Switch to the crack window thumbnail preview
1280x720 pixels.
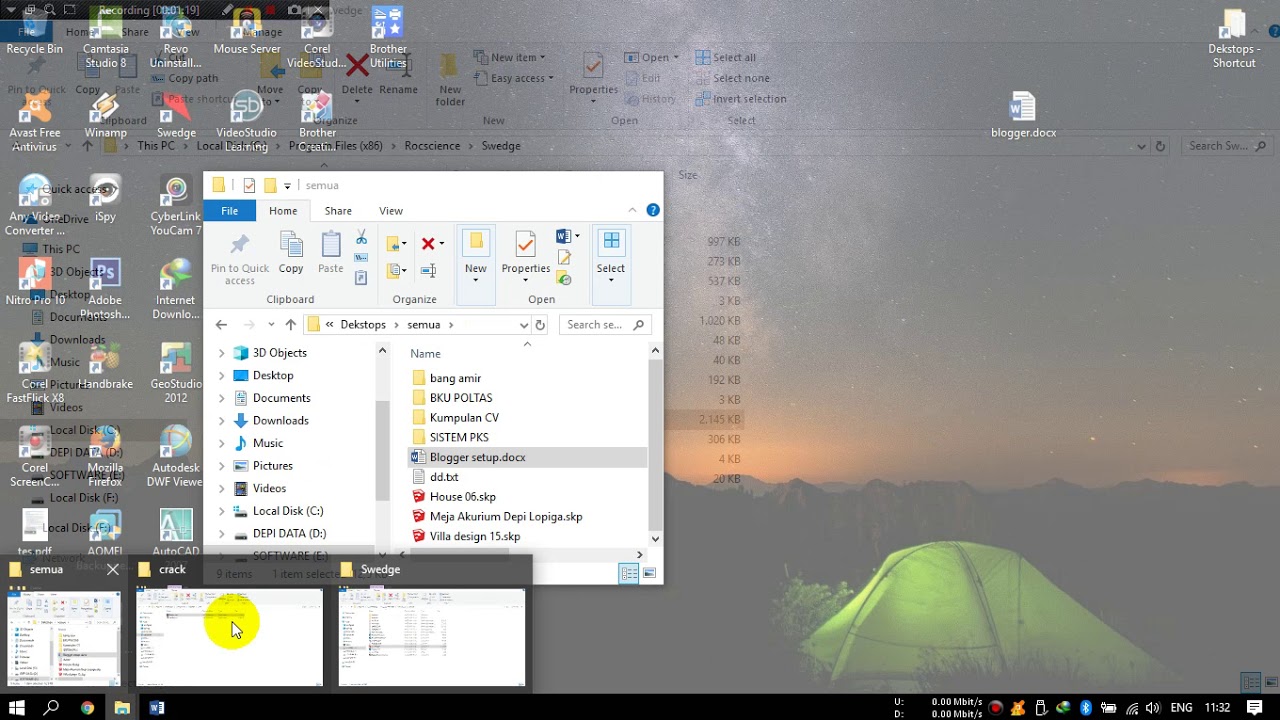[x=230, y=637]
